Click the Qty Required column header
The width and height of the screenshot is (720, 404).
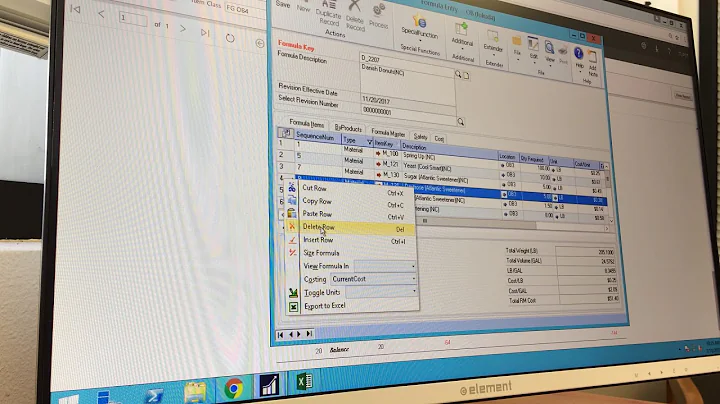533,159
